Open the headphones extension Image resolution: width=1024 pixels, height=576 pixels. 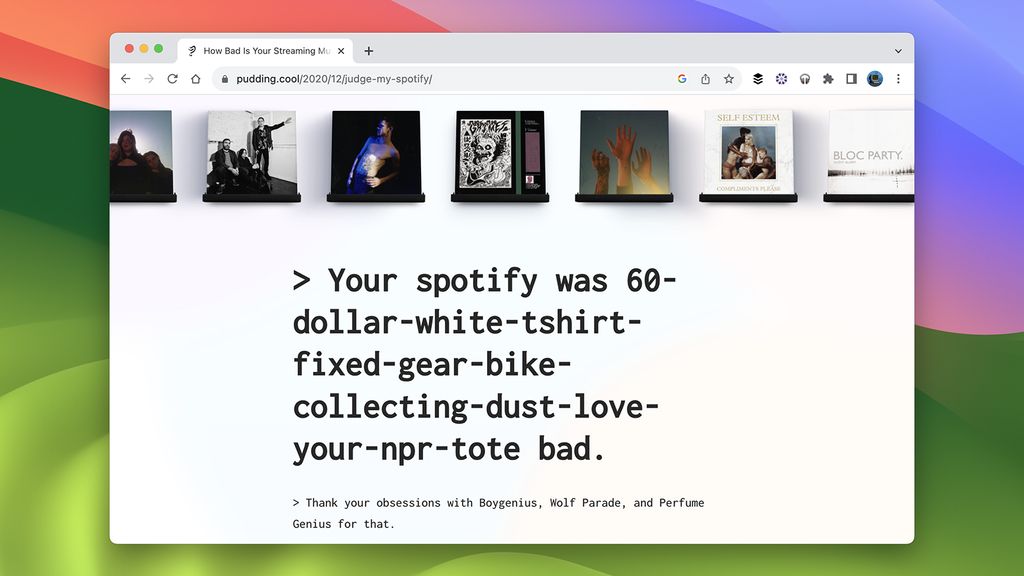[x=805, y=78]
